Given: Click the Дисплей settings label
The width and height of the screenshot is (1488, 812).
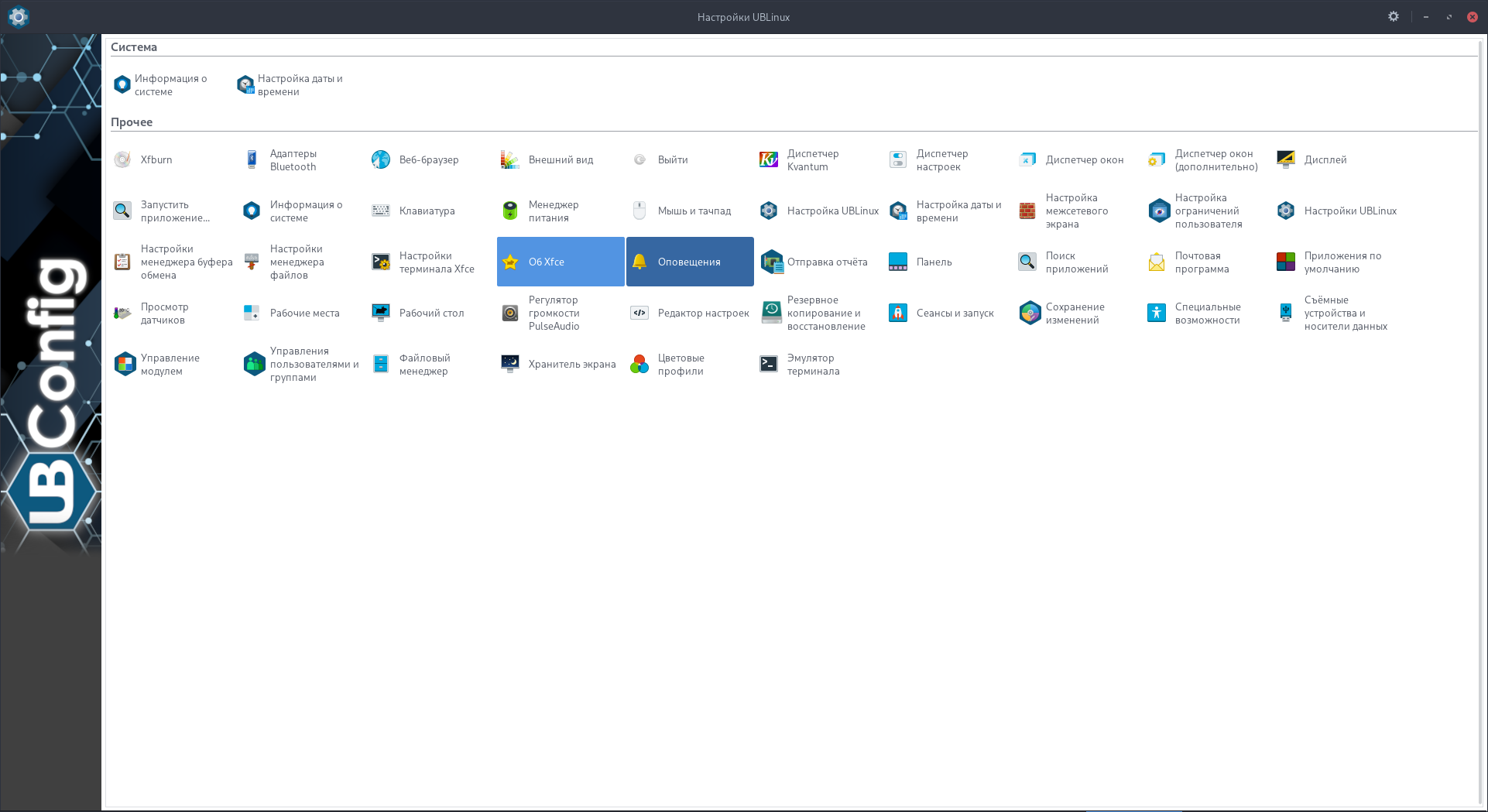Looking at the screenshot, I should (x=1325, y=160).
